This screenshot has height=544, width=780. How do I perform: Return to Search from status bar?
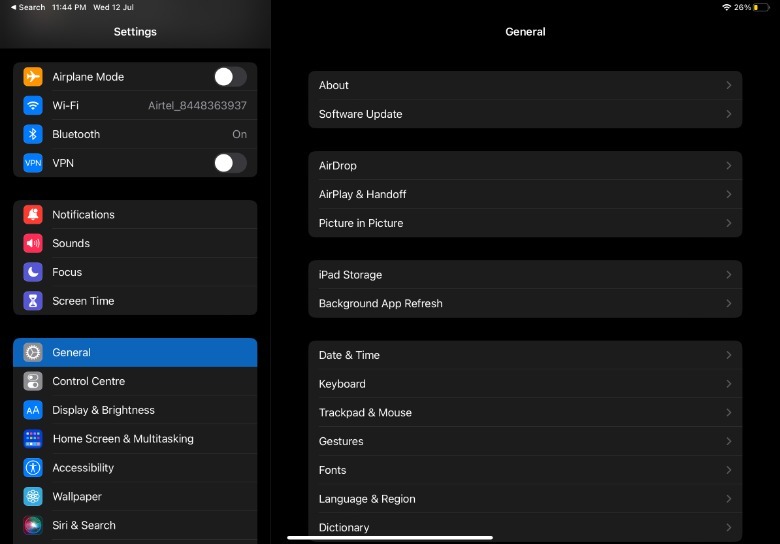tap(28, 7)
